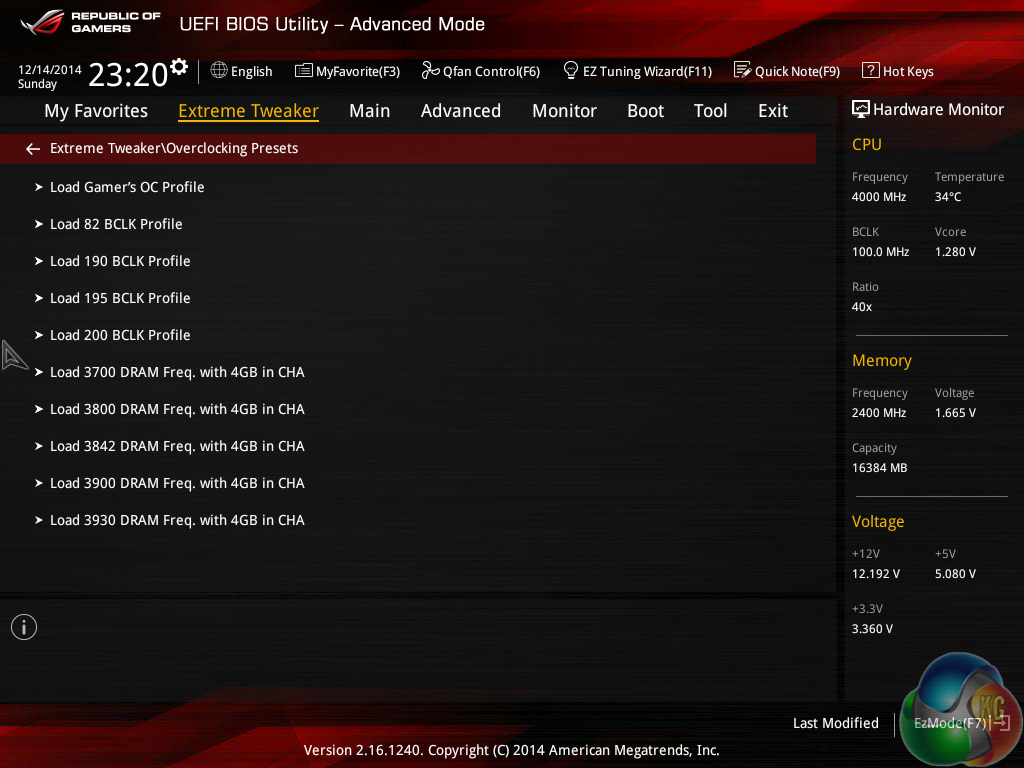Viewport: 1024px width, 768px height.
Task: Open Monitor tab
Action: [x=564, y=111]
